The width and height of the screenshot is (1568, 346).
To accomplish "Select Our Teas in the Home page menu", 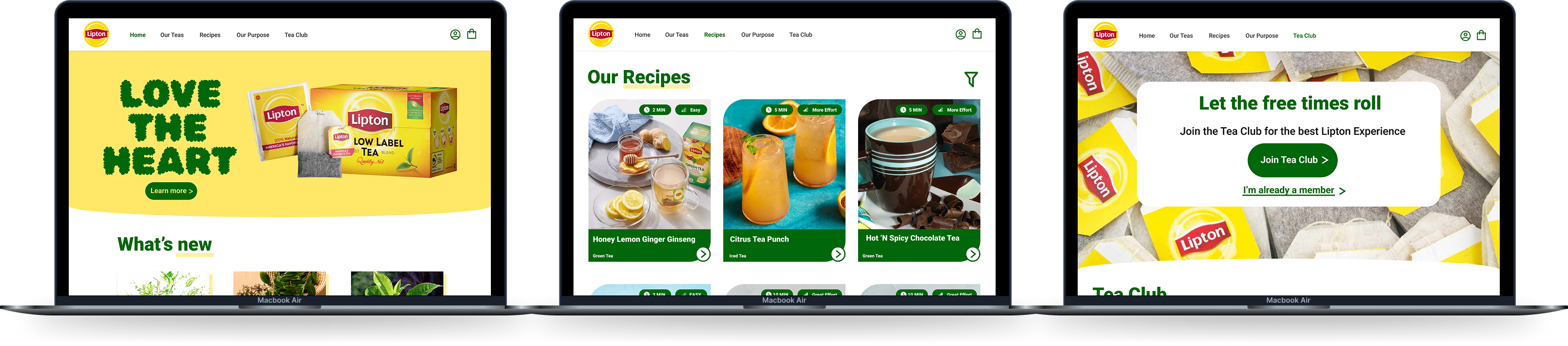I will point(171,36).
